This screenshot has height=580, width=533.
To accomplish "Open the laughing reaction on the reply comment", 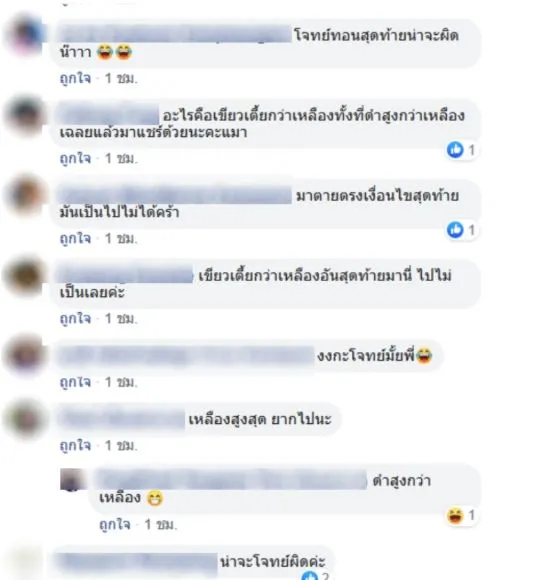I will (x=455, y=515).
